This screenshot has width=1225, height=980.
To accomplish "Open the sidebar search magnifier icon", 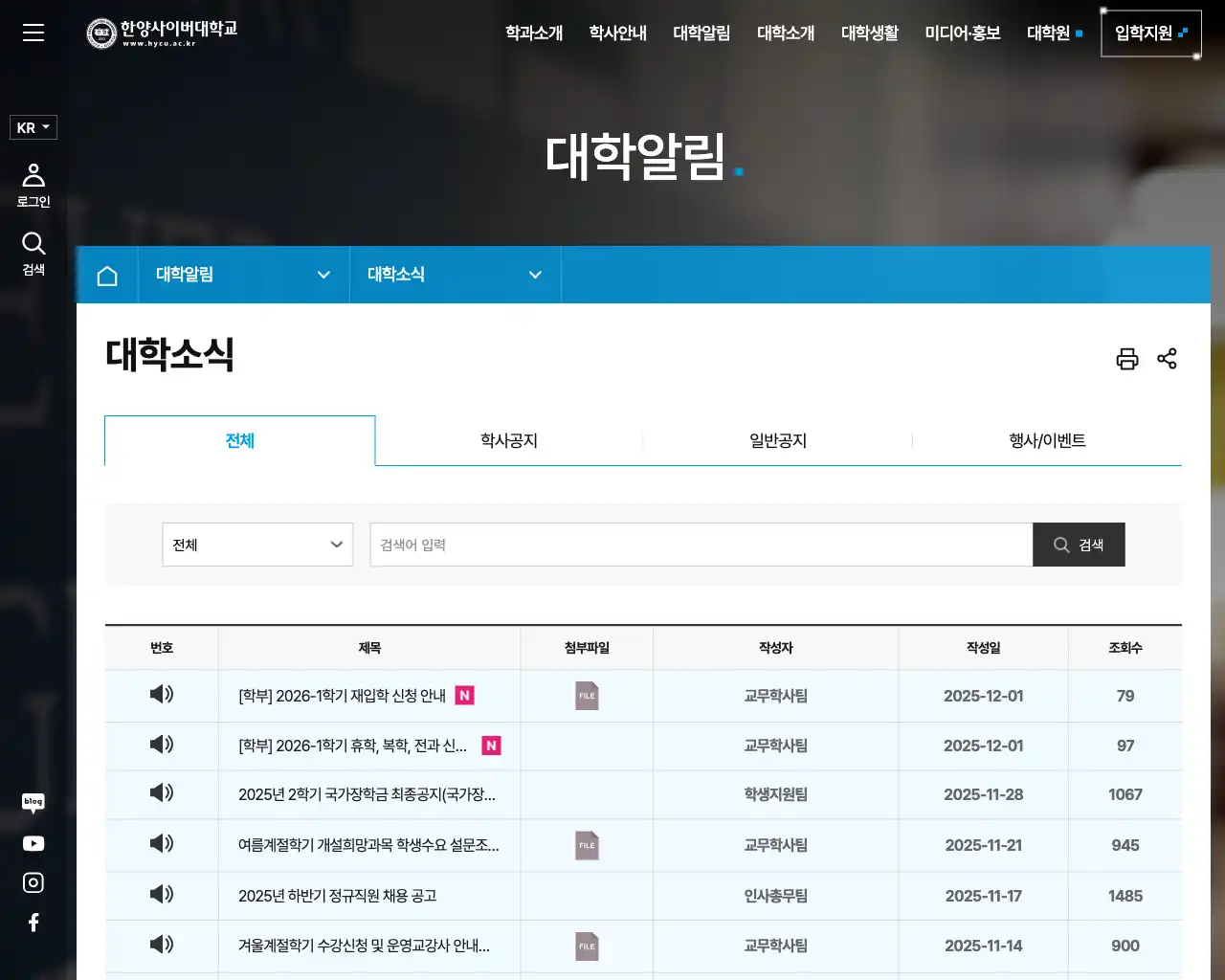I will [33, 243].
